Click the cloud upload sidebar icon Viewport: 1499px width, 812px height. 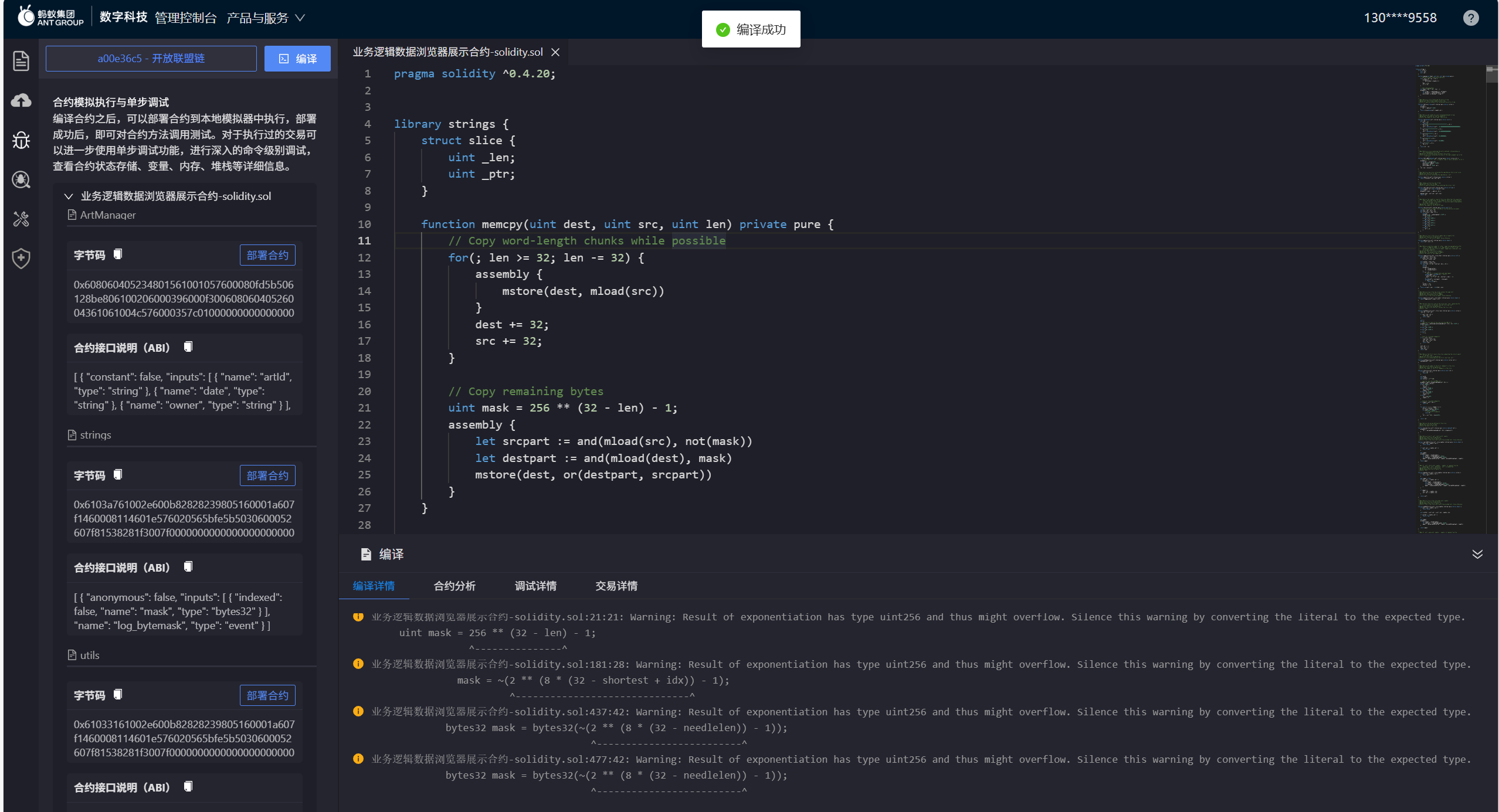pyautogui.click(x=21, y=100)
